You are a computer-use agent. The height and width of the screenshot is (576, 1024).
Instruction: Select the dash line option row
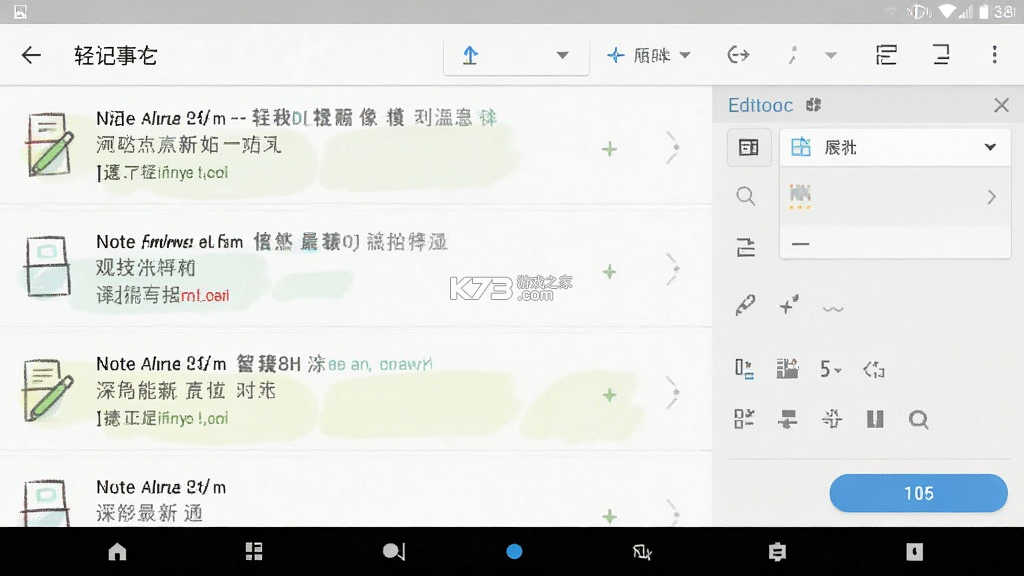click(895, 244)
